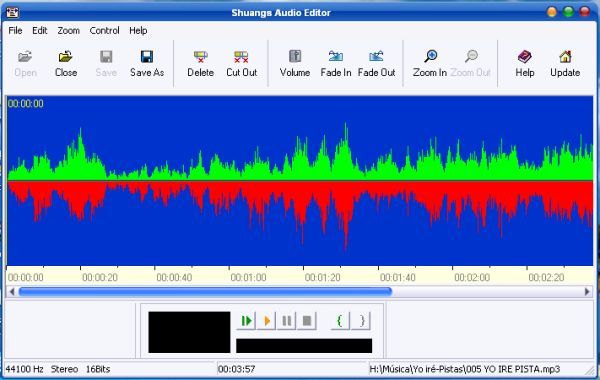Screen dimensions: 600x380
Task: Start playback with the orange play button
Action: 267,321
